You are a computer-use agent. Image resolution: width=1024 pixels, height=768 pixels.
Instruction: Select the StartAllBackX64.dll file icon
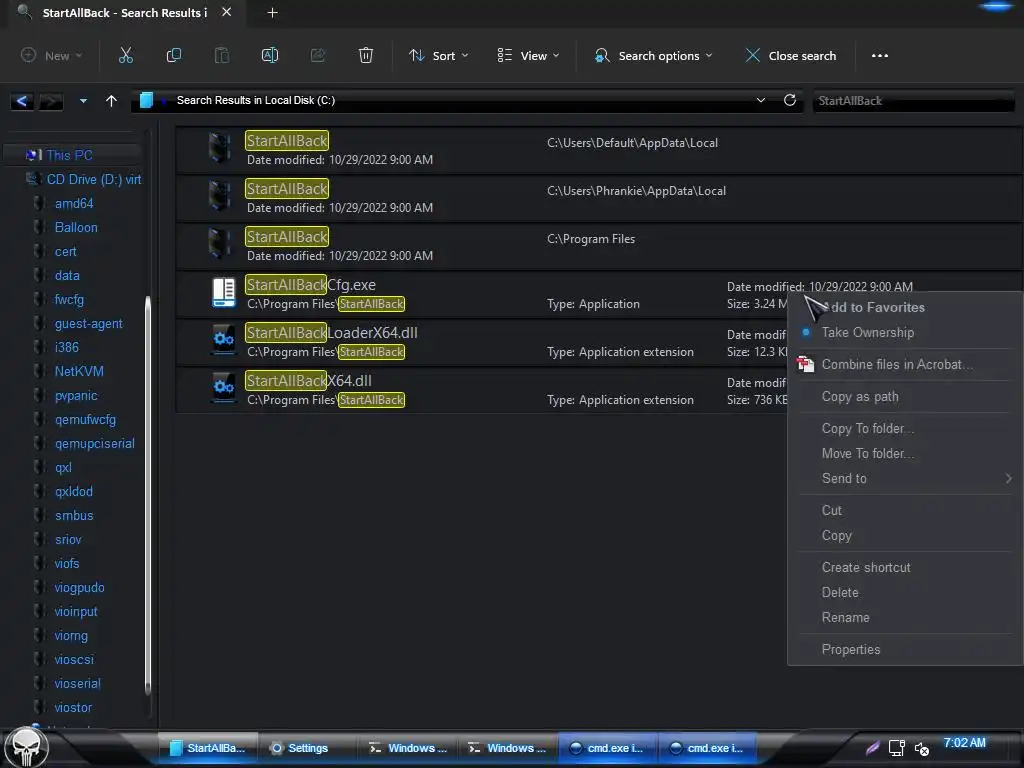coord(223,388)
